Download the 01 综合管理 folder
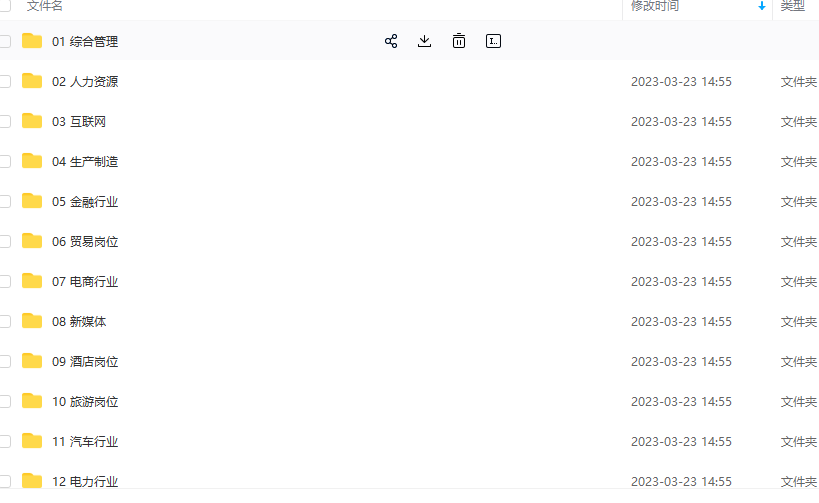The width and height of the screenshot is (819, 503). [424, 41]
